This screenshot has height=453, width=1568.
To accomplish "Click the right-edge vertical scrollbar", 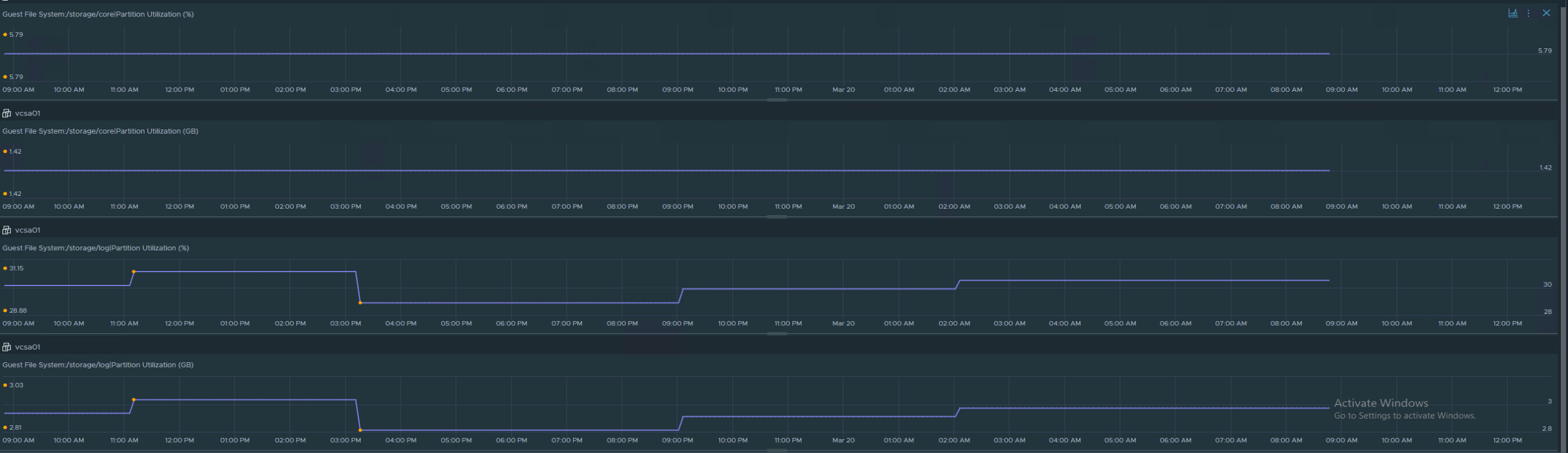I will click(x=1564, y=226).
